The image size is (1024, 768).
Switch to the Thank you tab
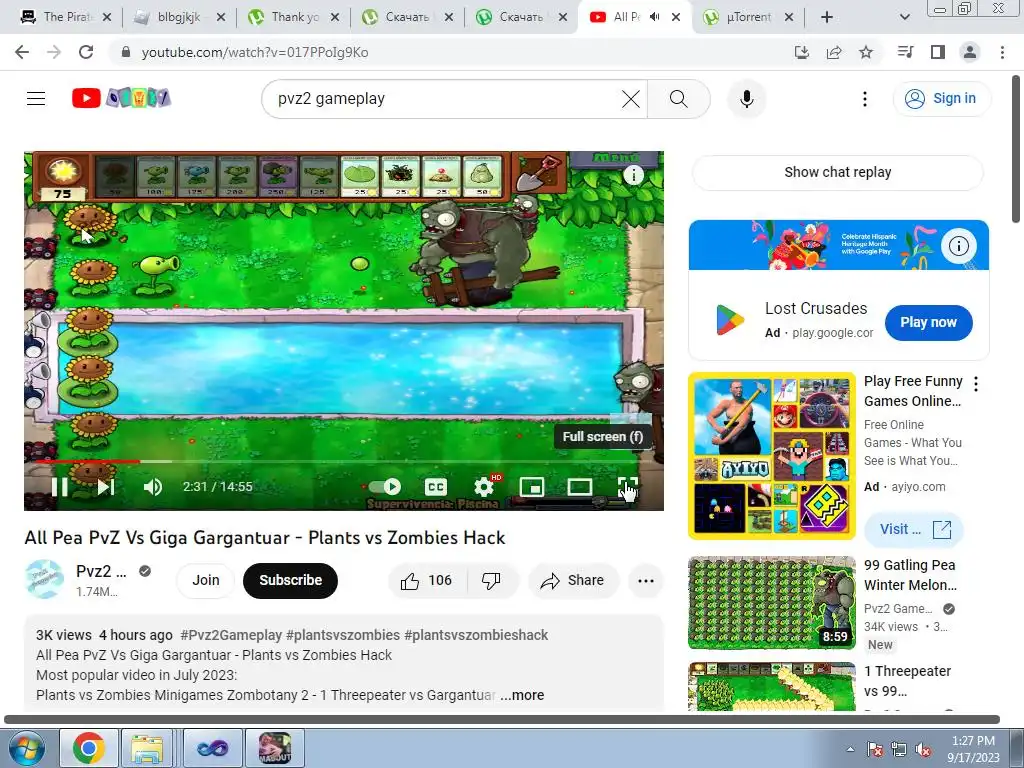click(293, 17)
